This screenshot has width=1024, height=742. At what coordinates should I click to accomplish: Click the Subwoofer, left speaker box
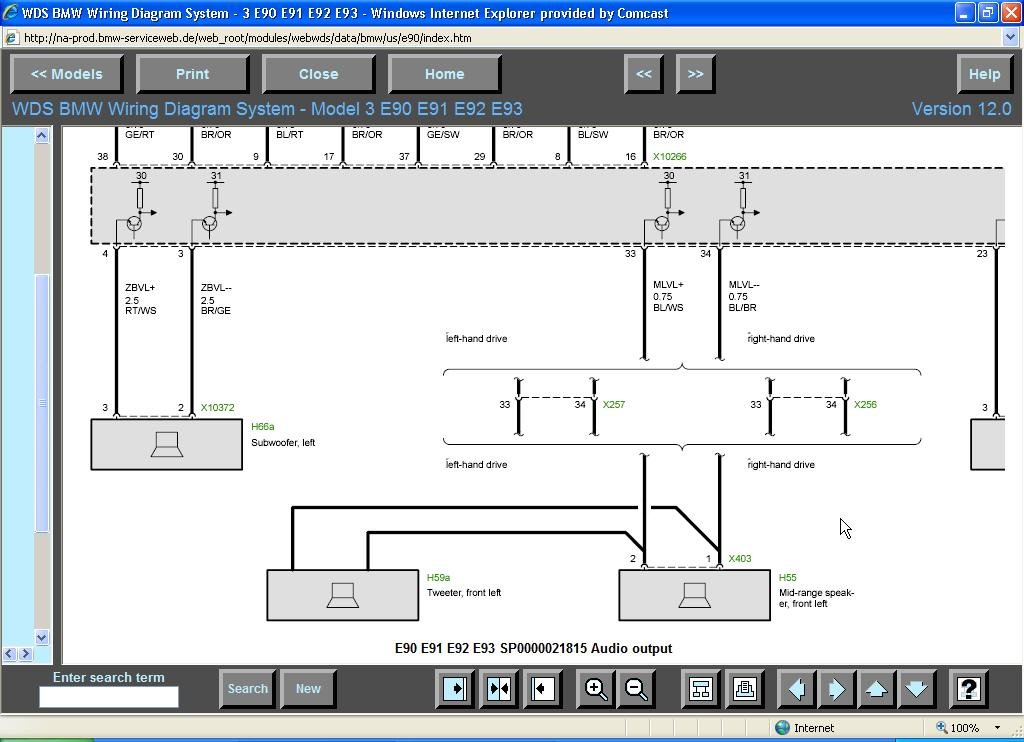coord(167,444)
